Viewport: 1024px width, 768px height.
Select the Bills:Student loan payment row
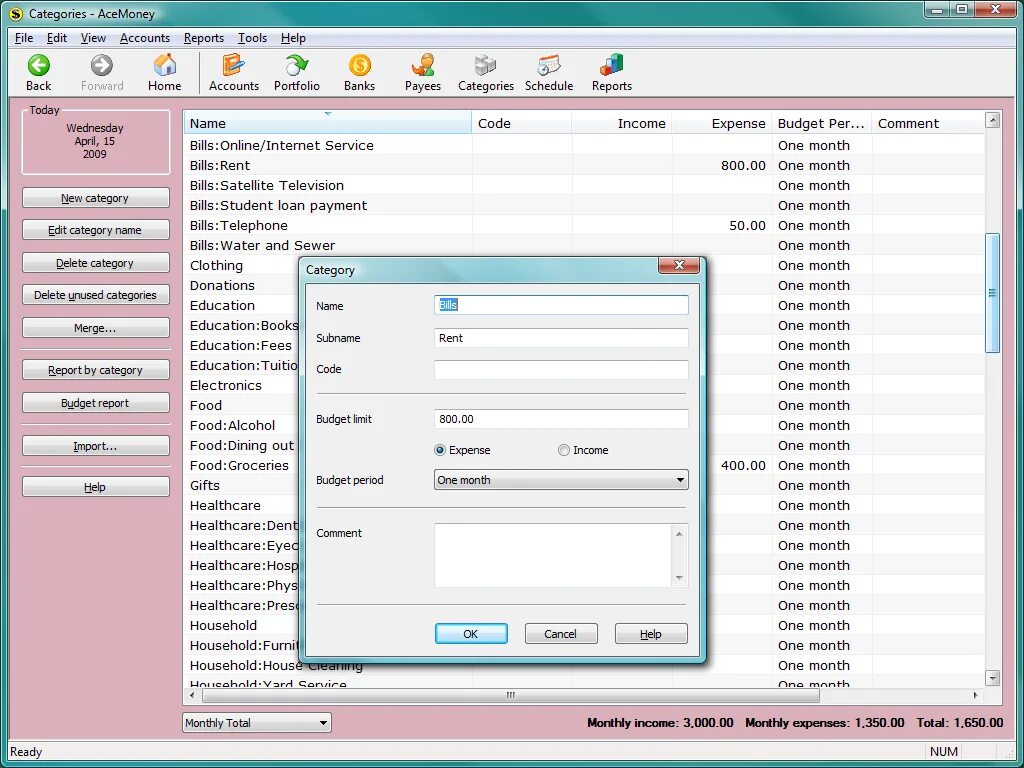pyautogui.click(x=584, y=205)
